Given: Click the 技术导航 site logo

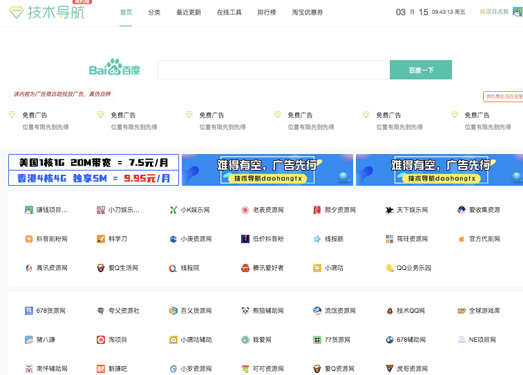Looking at the screenshot, I should click(x=47, y=12).
